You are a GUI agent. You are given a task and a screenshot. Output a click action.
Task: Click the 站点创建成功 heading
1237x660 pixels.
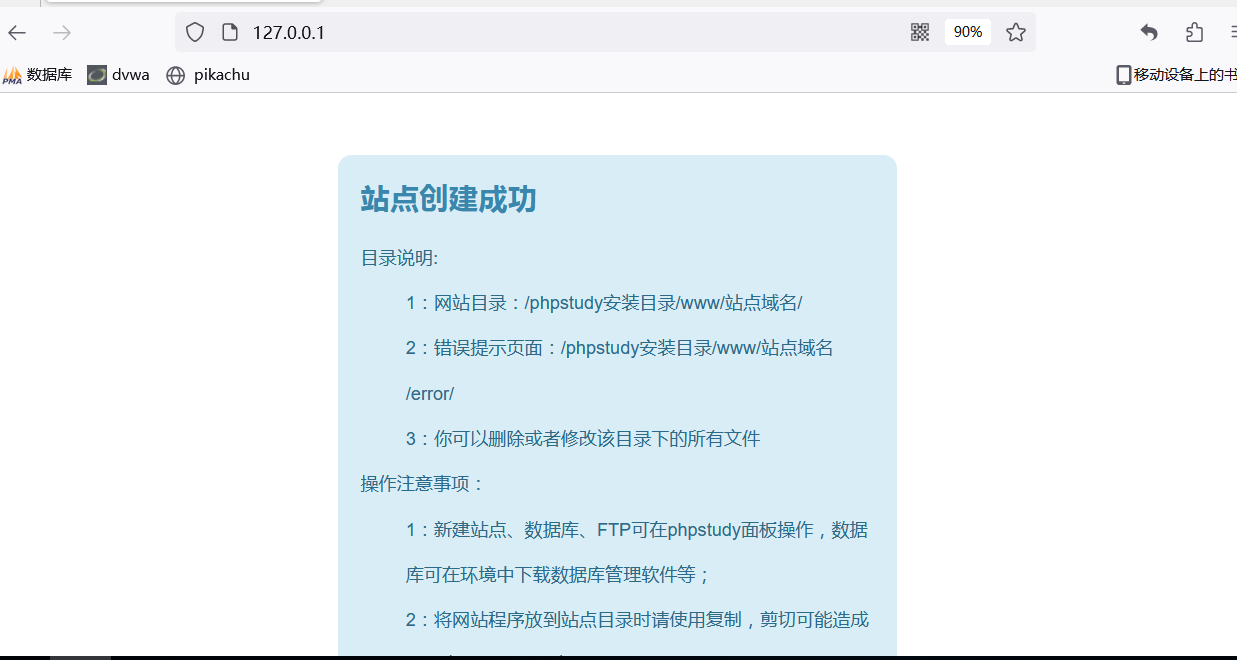coord(449,199)
